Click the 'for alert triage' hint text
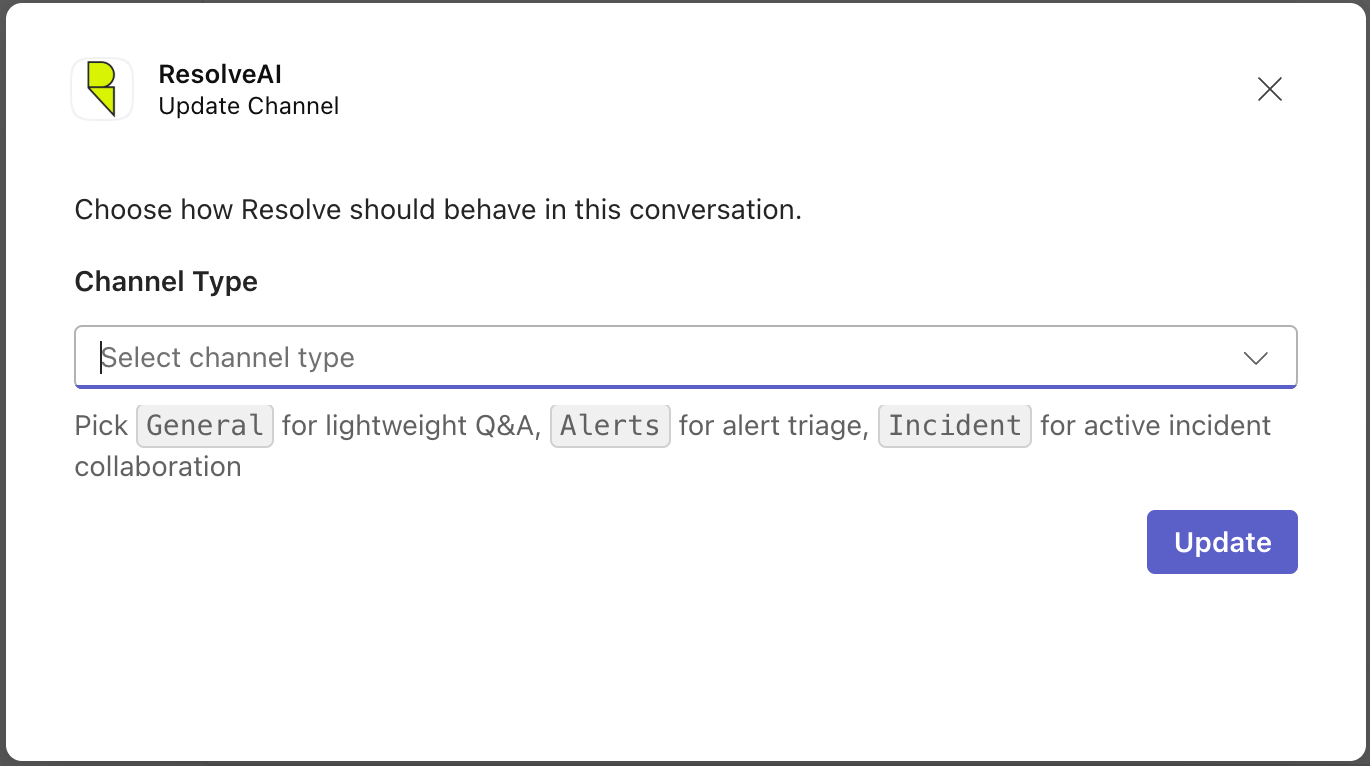Image resolution: width=1370 pixels, height=766 pixels. pyautogui.click(x=774, y=426)
